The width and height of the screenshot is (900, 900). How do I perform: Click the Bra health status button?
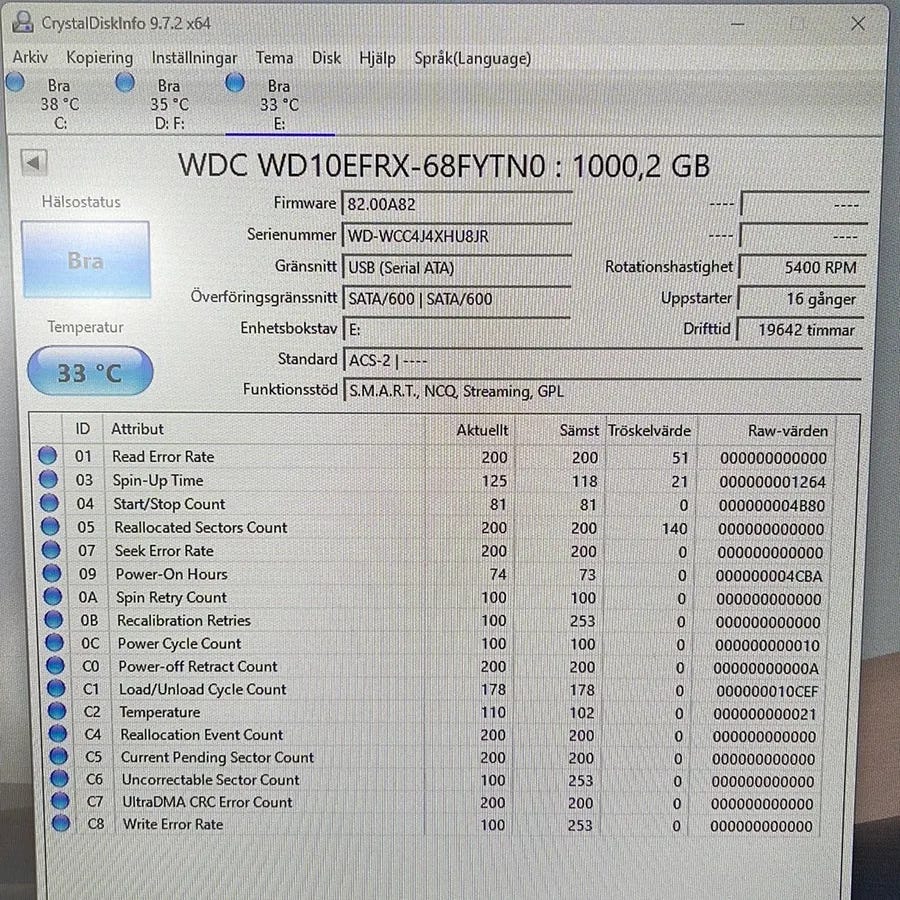[x=86, y=260]
